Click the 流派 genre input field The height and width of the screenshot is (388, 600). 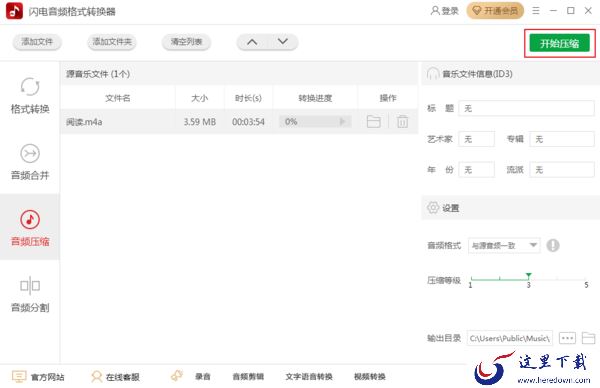[x=562, y=170]
